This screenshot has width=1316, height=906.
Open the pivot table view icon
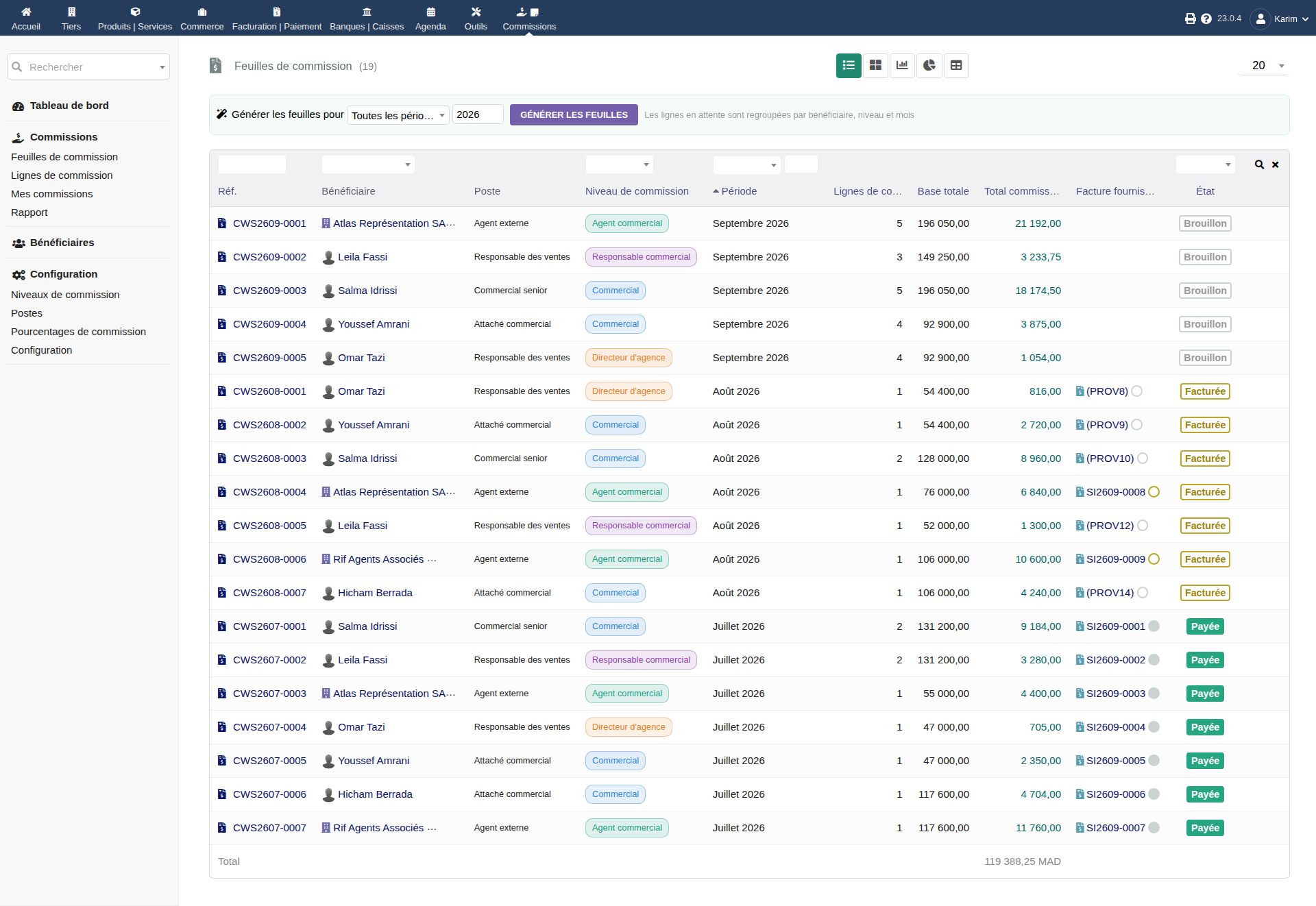[x=956, y=66]
